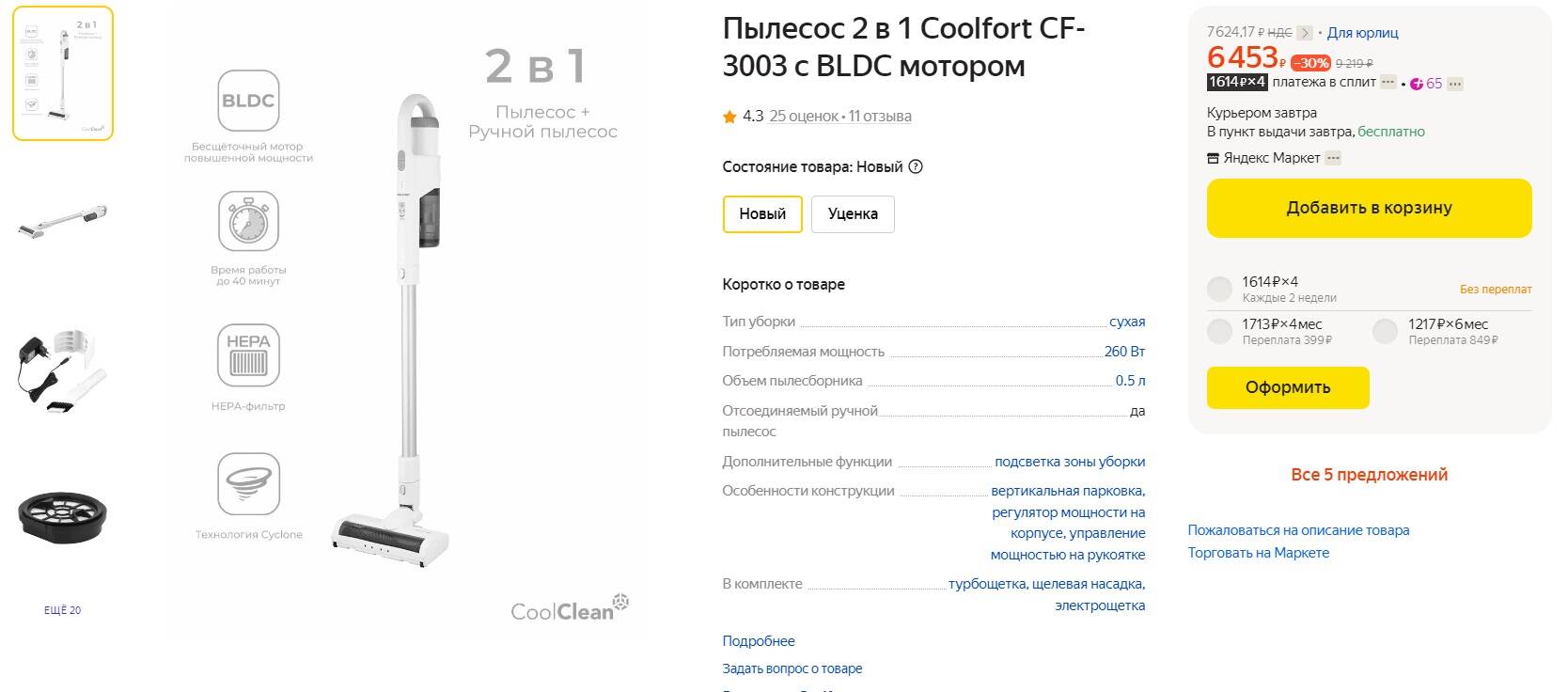Switch to the 'Уценка' condition option
The height and width of the screenshot is (692, 1568).
tap(853, 213)
